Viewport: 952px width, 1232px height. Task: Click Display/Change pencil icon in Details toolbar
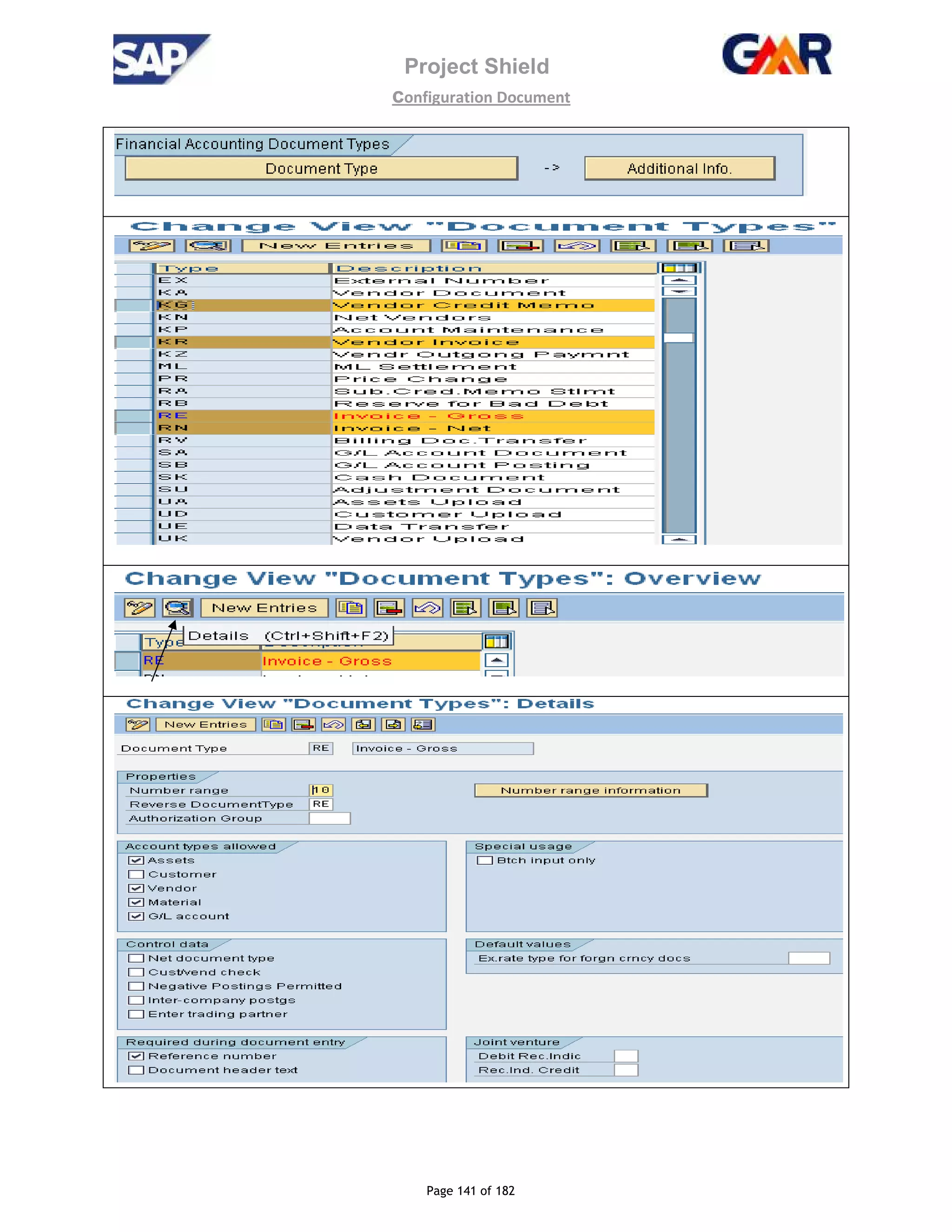pyautogui.click(x=138, y=725)
